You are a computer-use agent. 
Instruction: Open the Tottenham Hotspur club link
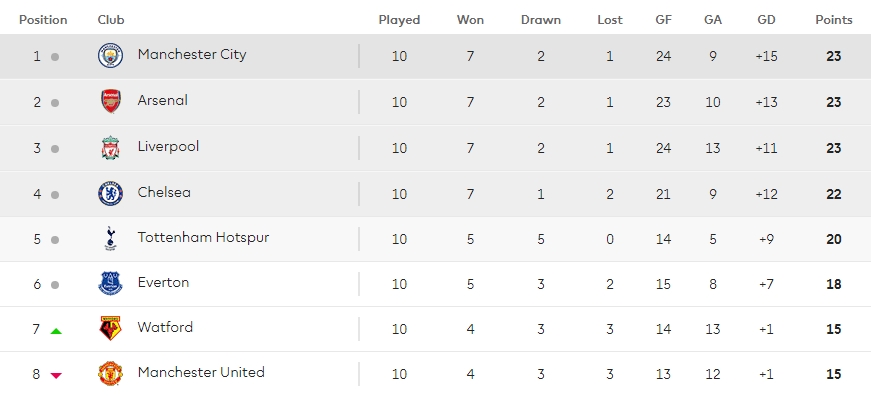tap(203, 238)
